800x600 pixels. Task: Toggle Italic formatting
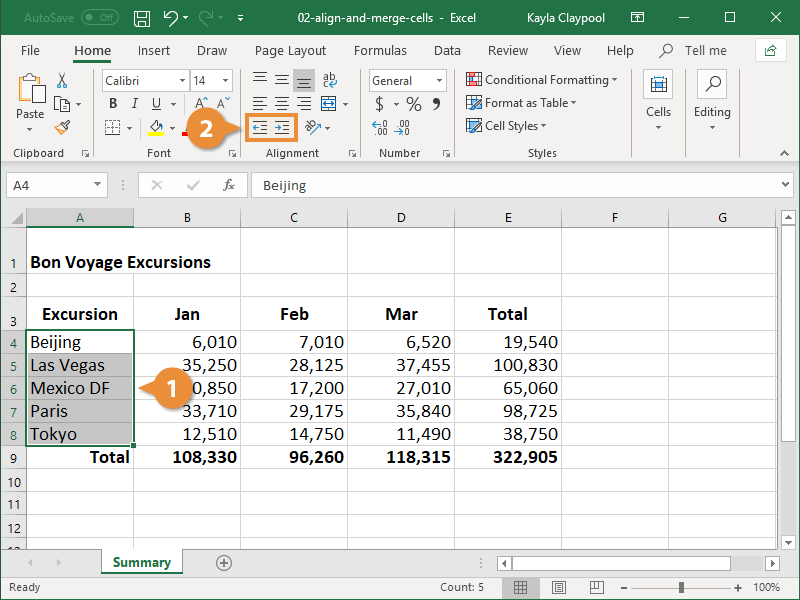pos(135,104)
